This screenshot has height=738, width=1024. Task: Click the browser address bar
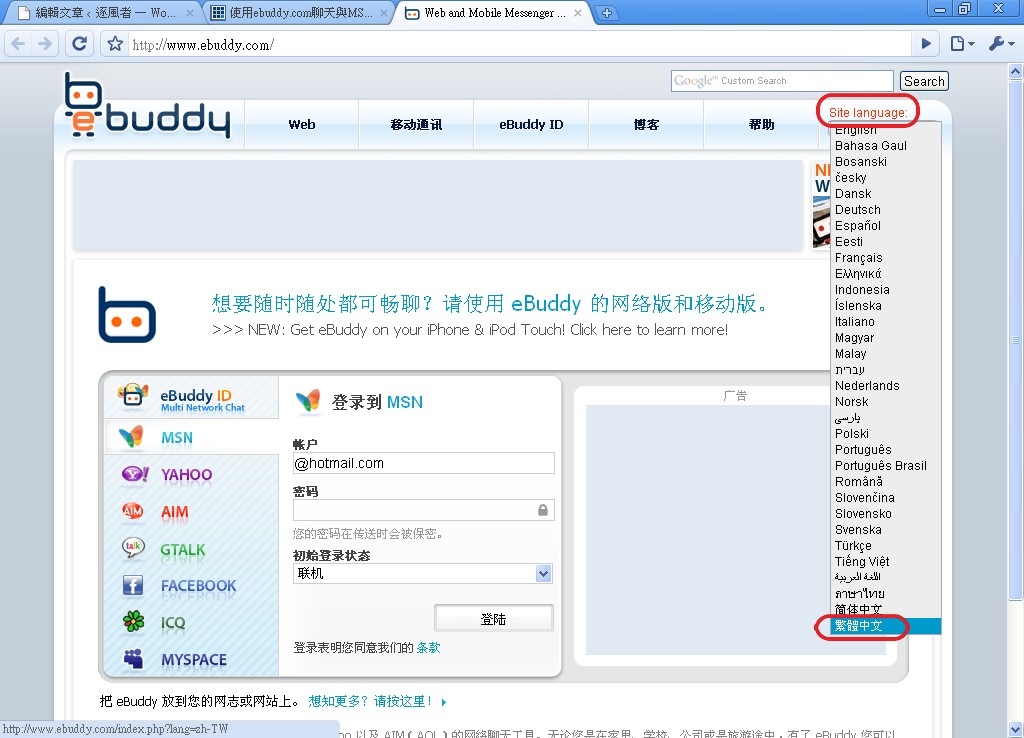click(x=519, y=44)
